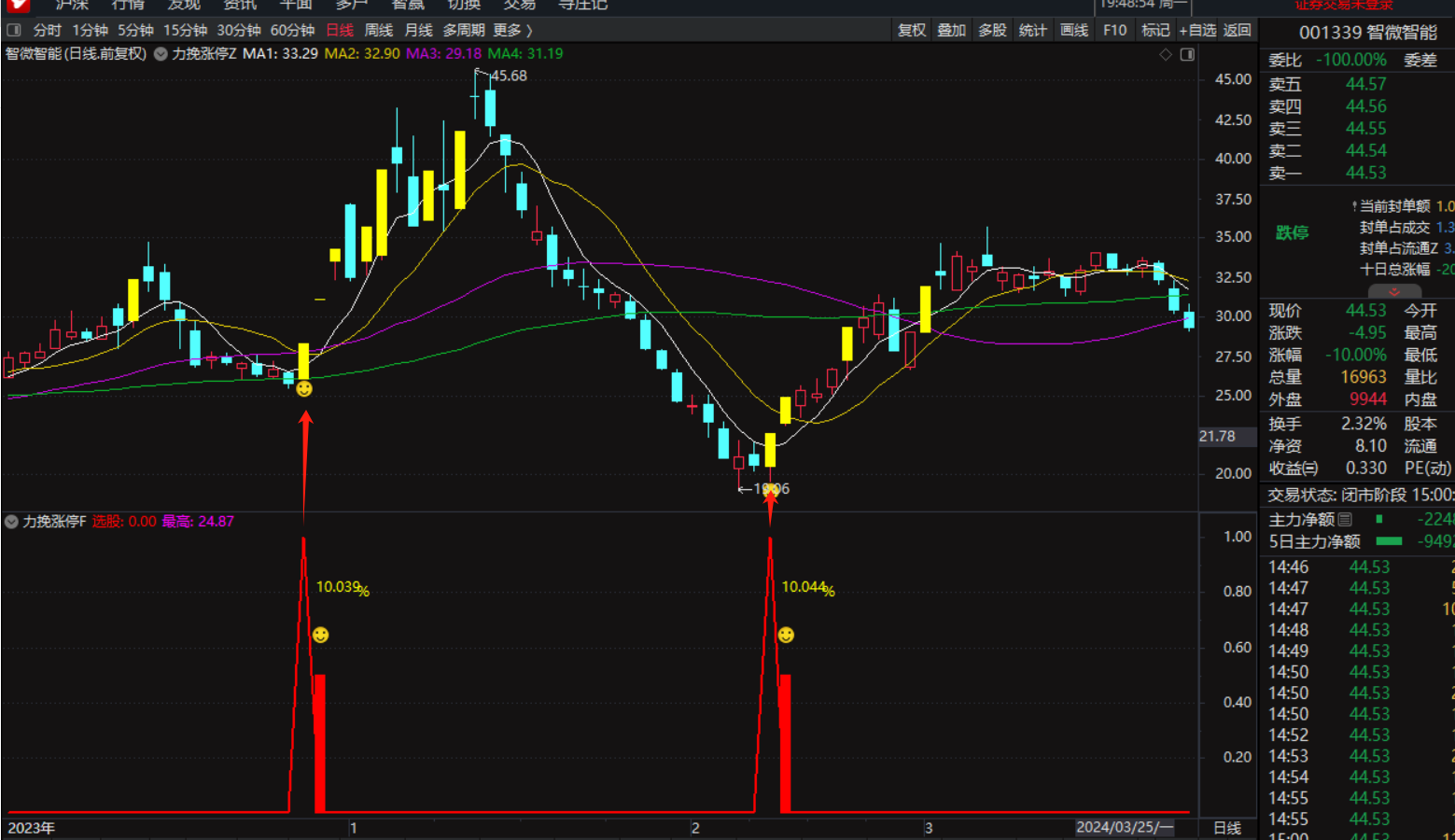Click the 主力净额 detail list icon
1455x840 pixels.
pyautogui.click(x=1345, y=519)
